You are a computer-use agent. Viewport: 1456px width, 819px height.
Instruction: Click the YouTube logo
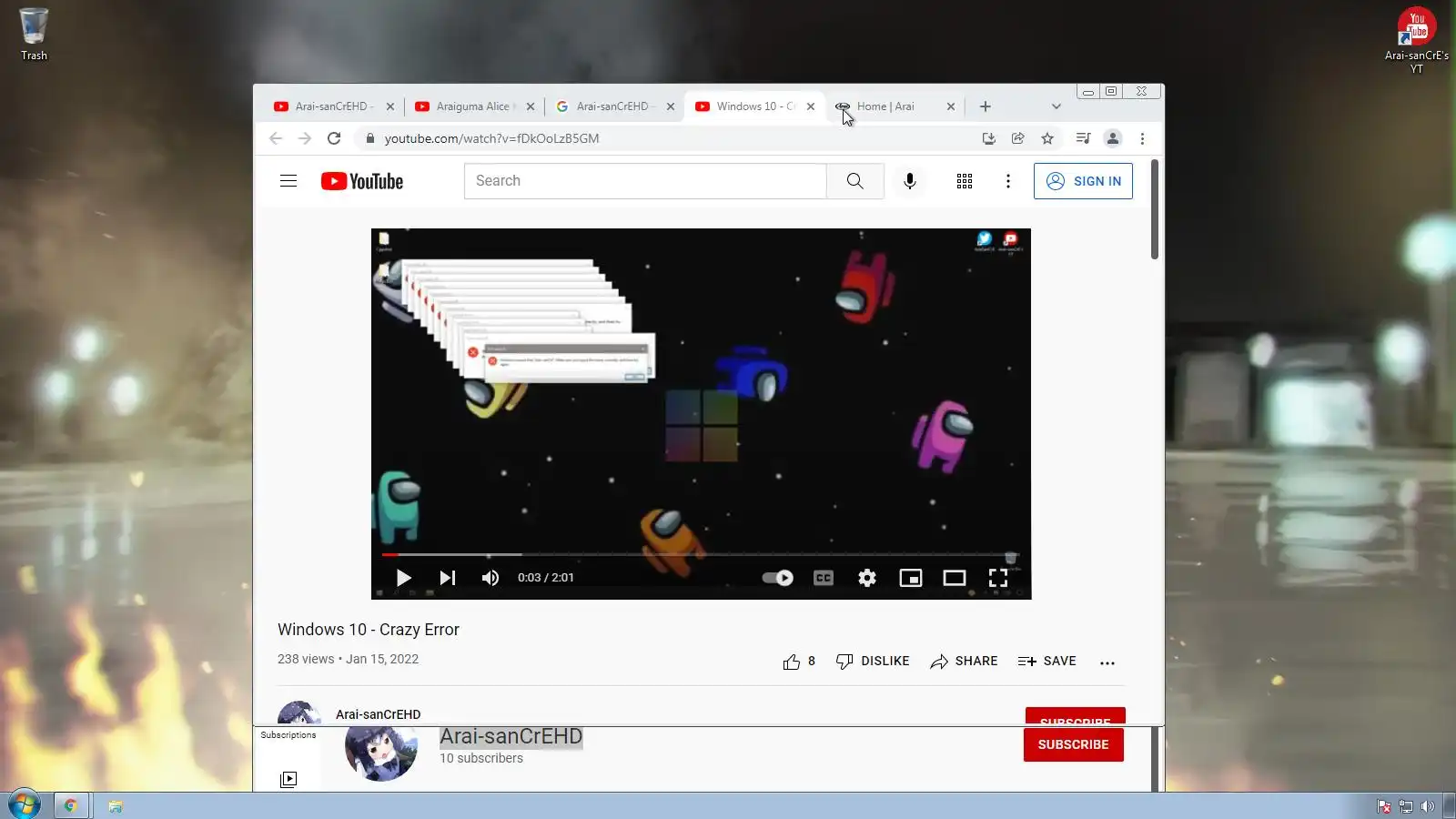pyautogui.click(x=362, y=181)
